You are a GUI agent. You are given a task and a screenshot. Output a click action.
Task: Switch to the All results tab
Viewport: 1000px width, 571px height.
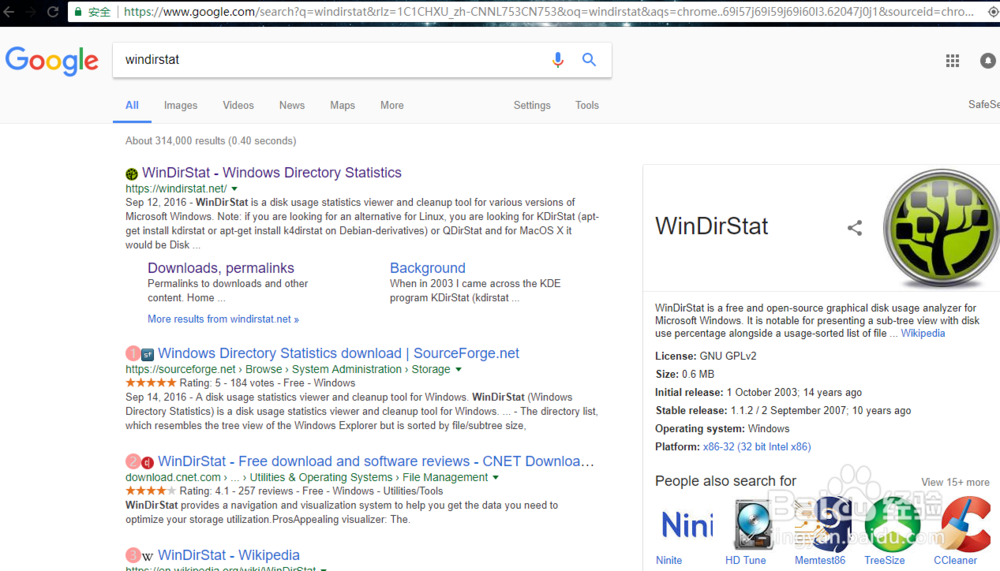tap(132, 105)
